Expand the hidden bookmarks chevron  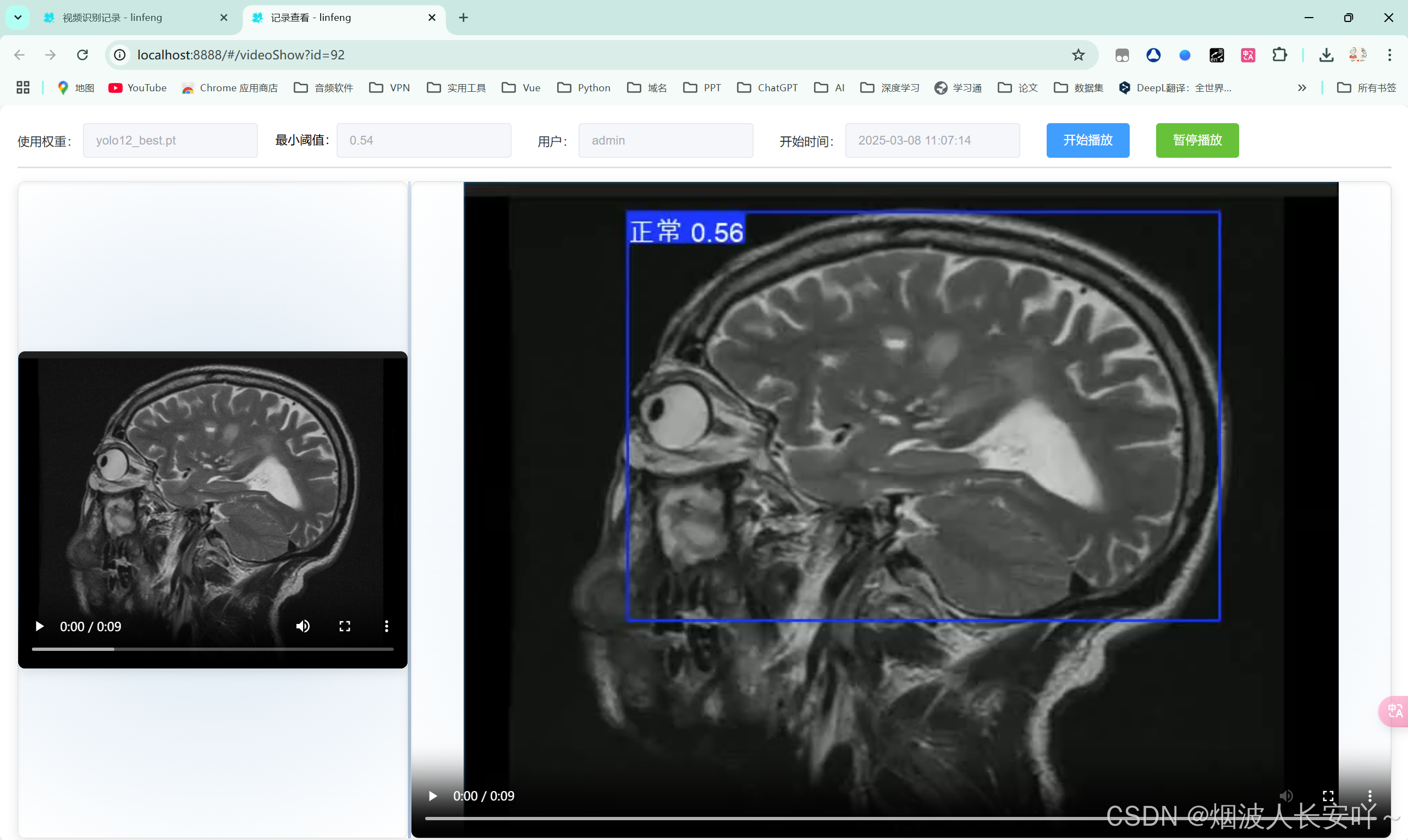point(1301,88)
